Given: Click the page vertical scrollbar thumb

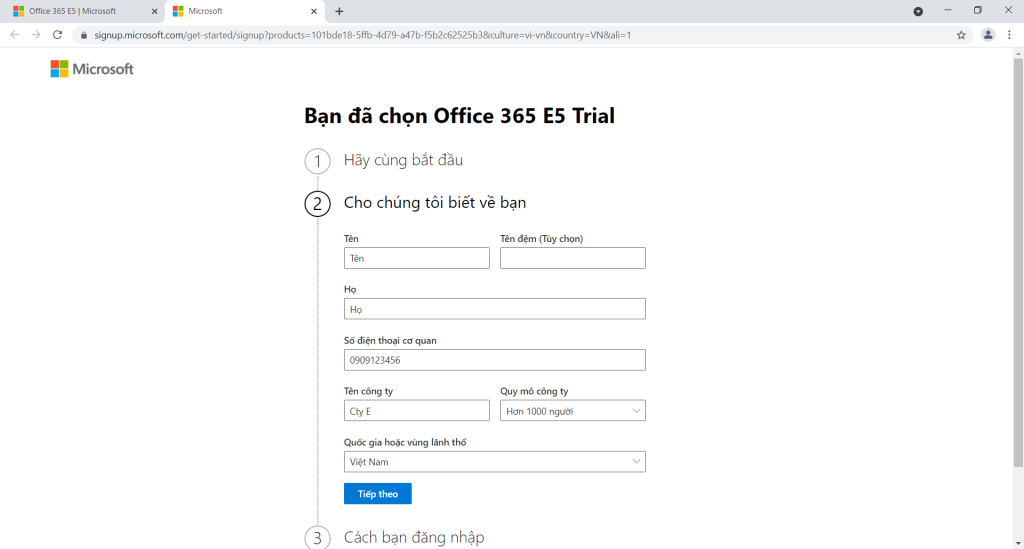Looking at the screenshot, I should coord(1018,262).
